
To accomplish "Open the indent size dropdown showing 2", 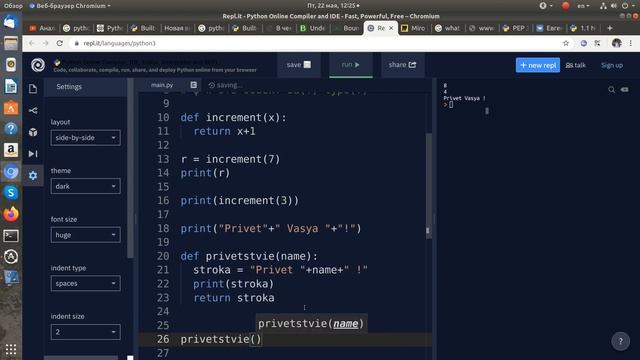I will 85,332.
